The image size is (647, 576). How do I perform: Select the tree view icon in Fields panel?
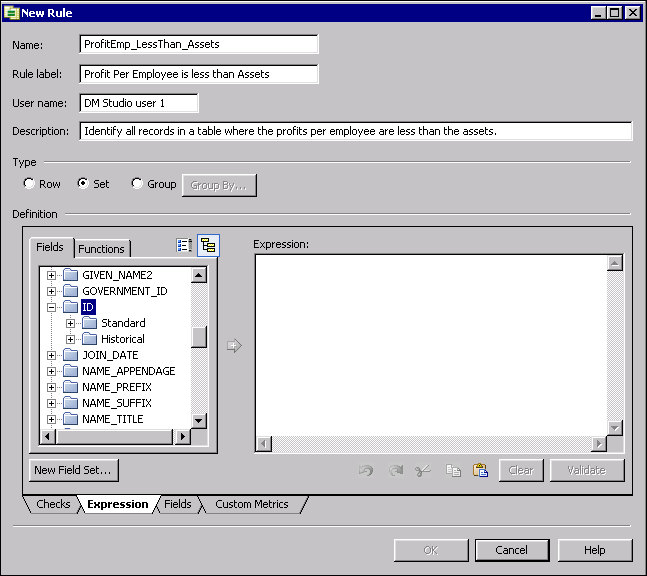[208, 246]
